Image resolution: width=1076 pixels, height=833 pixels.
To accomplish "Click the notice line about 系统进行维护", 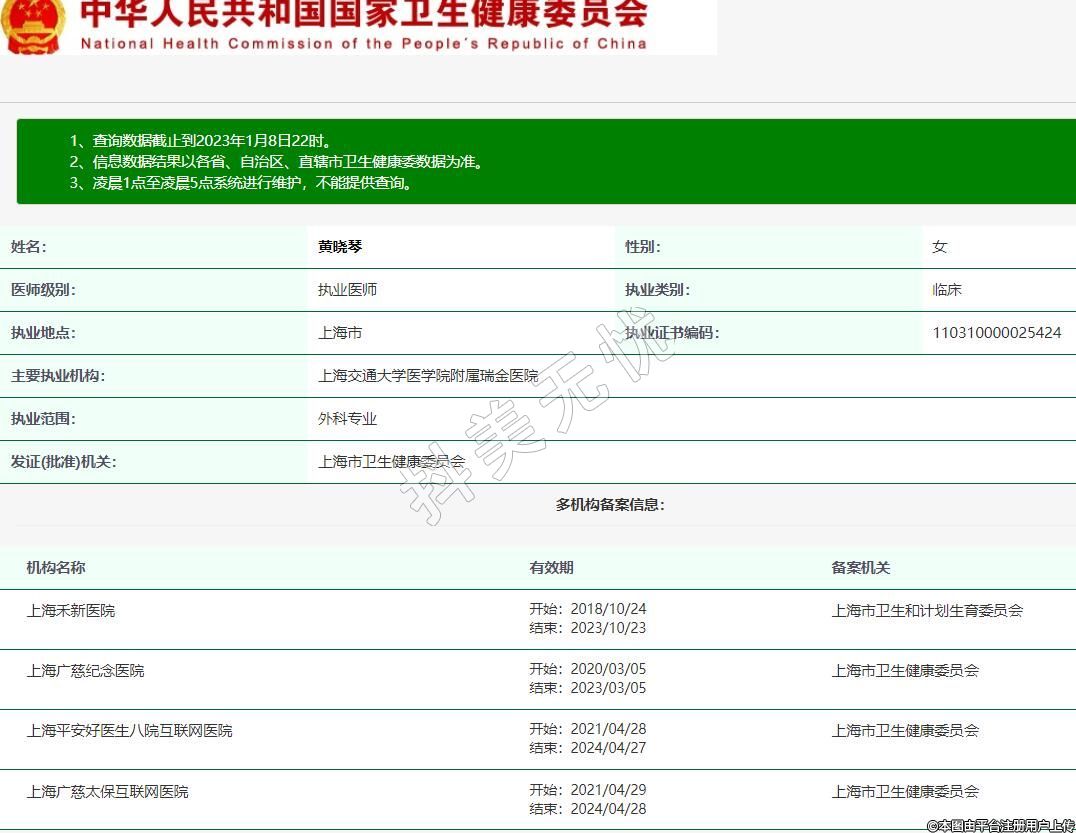I will point(240,183).
